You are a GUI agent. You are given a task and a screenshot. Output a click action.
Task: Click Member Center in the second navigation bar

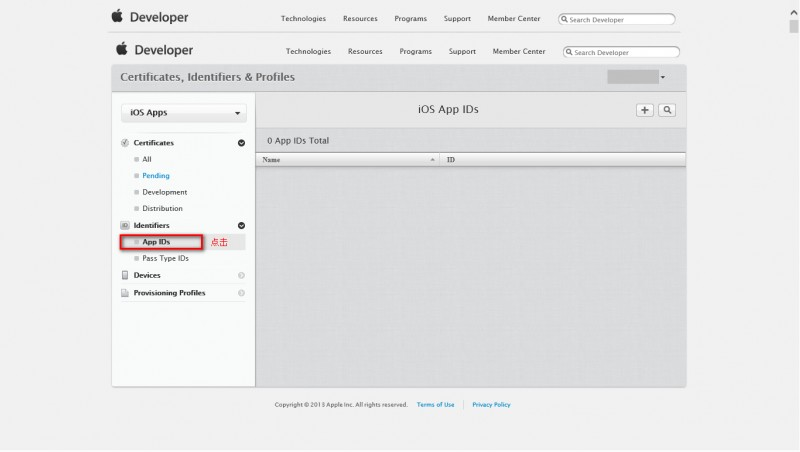pyautogui.click(x=519, y=52)
